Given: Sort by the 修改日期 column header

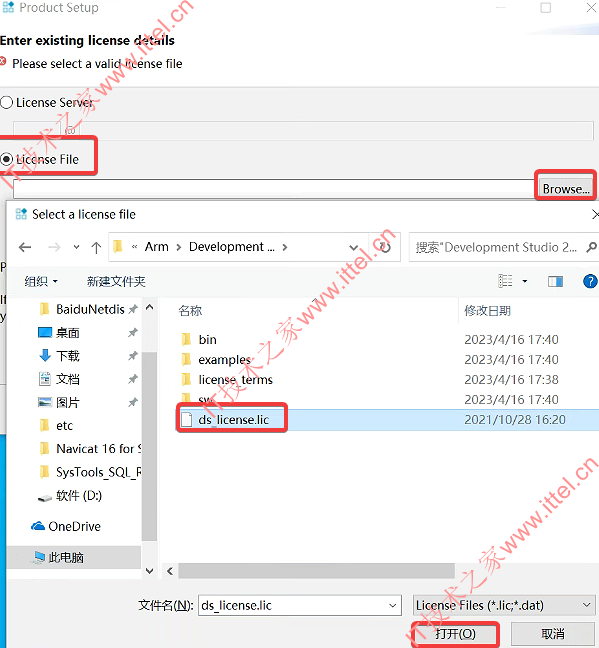Looking at the screenshot, I should point(488,310).
